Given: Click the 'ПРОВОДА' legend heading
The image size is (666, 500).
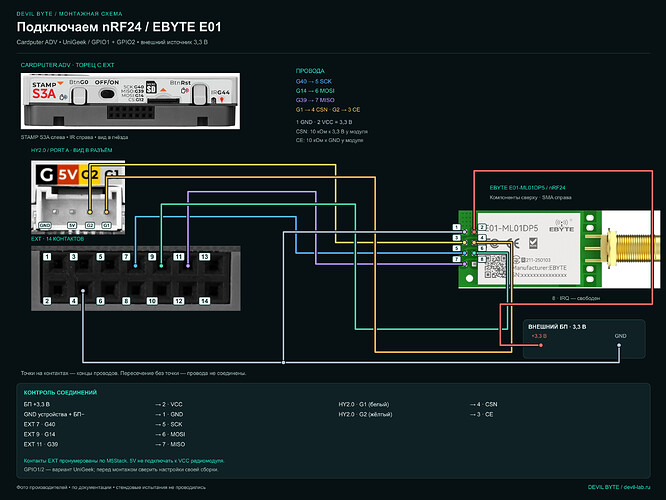Looking at the screenshot, I should [x=310, y=71].
